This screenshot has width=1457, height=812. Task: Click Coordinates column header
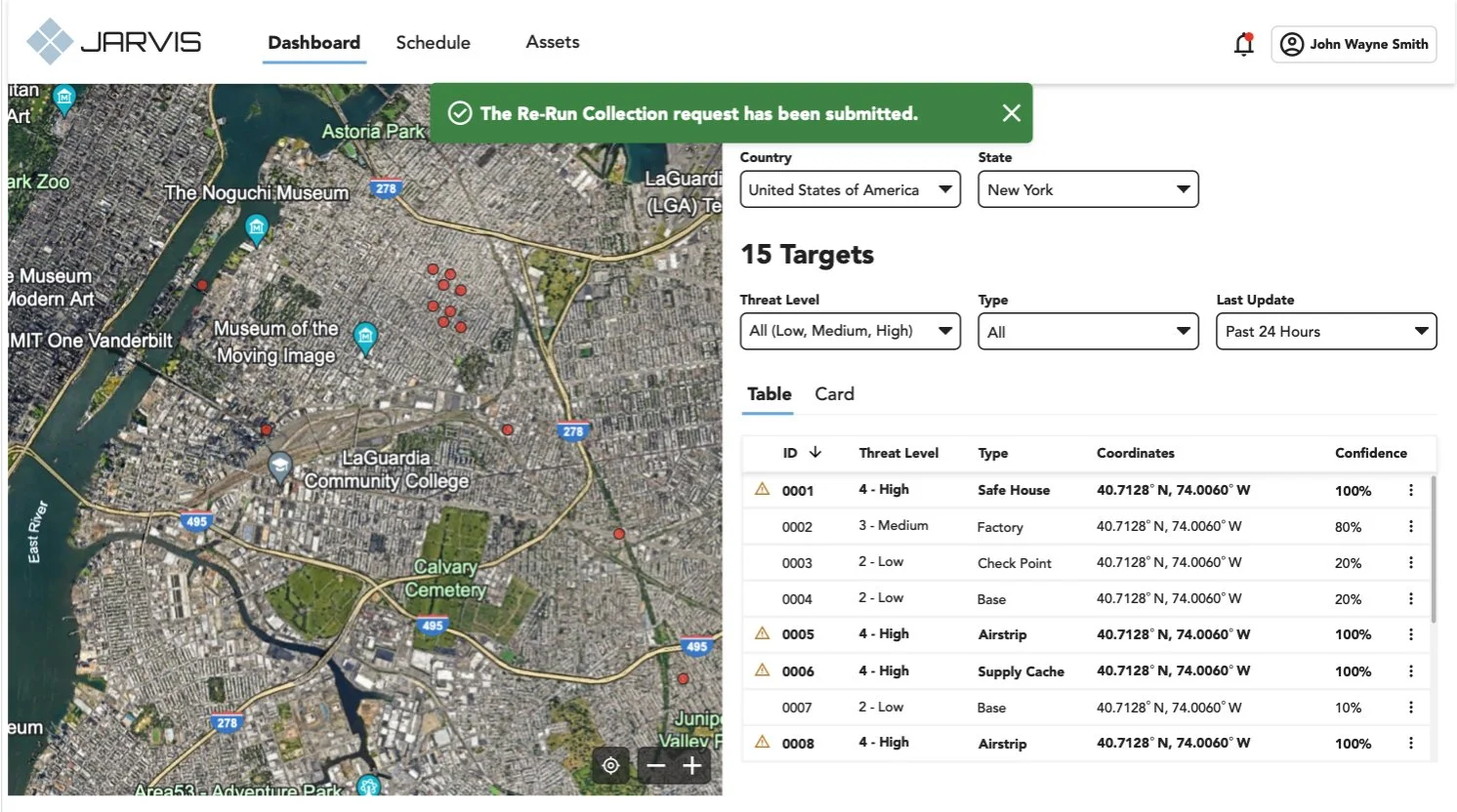tap(1136, 453)
